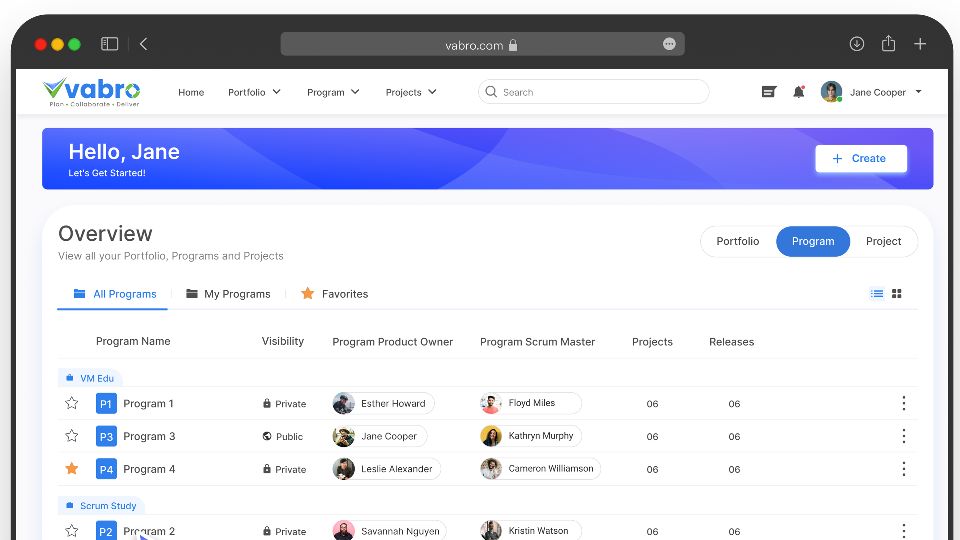Select the Project segment button
The image size is (960, 540).
tap(883, 241)
